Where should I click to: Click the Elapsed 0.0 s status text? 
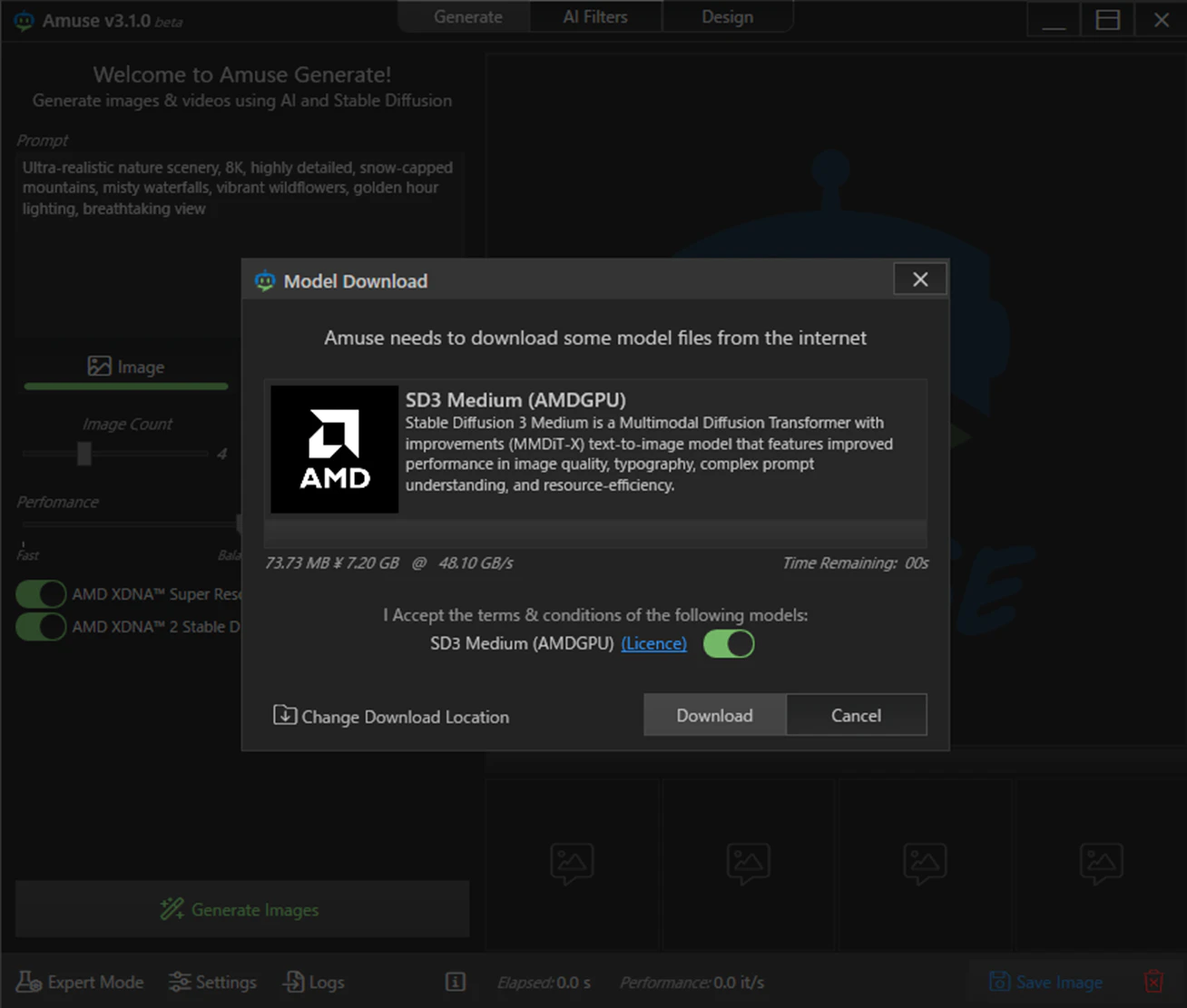point(544,983)
